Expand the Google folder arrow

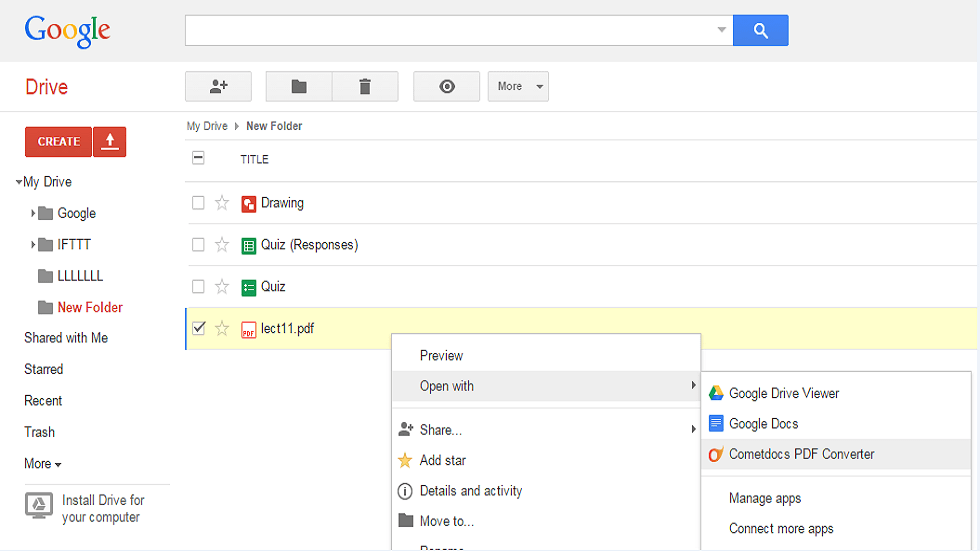click(x=32, y=214)
